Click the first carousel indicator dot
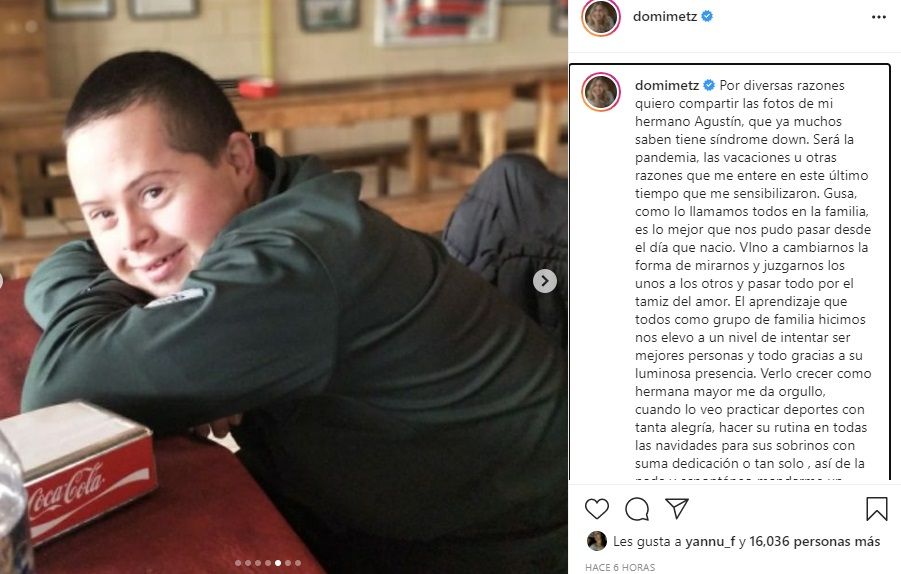The width and height of the screenshot is (901, 574). coord(237,563)
